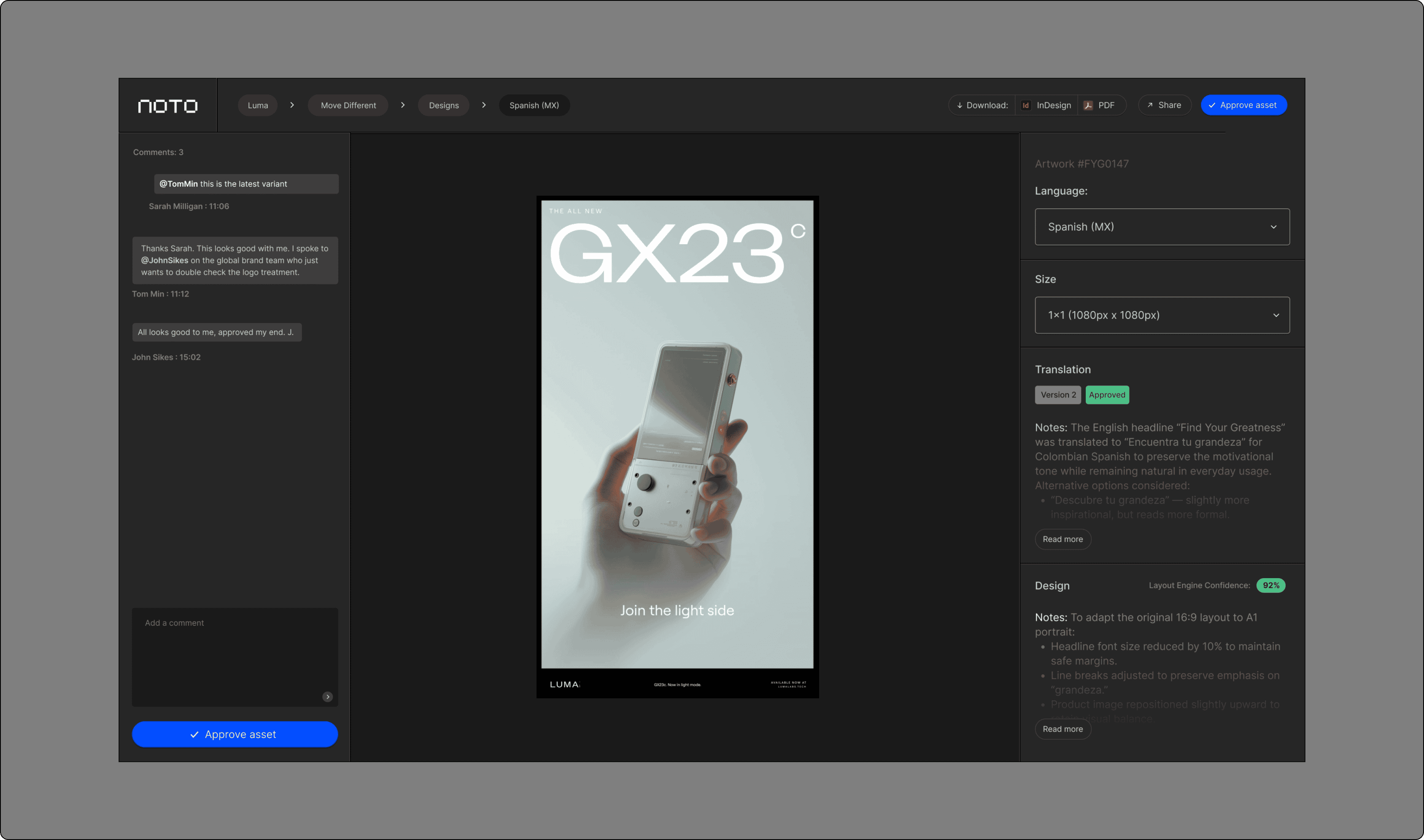Screen dimensions: 1424x840
Task: Click the download arrow icon
Action: [x=960, y=105]
